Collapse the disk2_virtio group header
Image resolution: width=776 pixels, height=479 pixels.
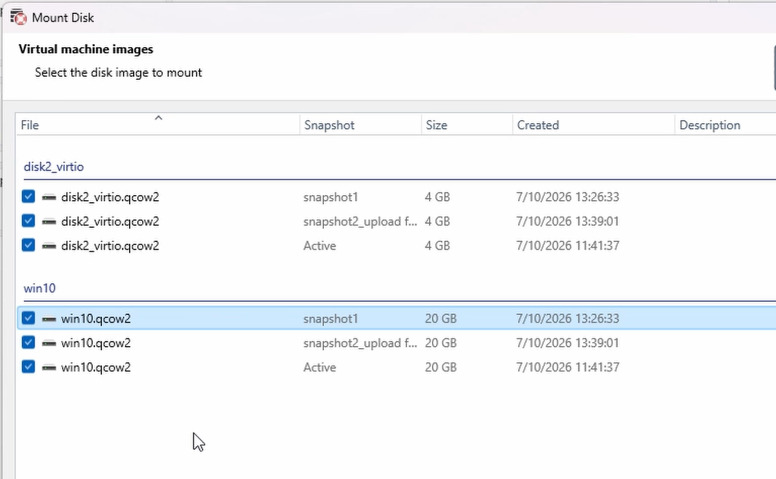[x=53, y=167]
